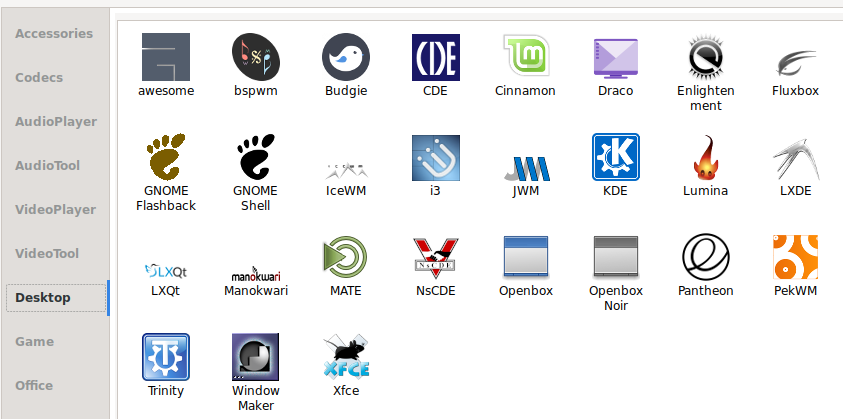Select the Fluxbox icon
Viewport: 843px width, 419px height.
796,62
